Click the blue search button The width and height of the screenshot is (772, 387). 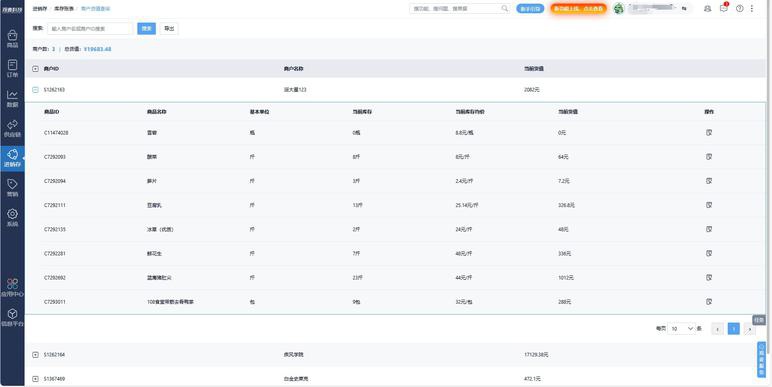146,29
